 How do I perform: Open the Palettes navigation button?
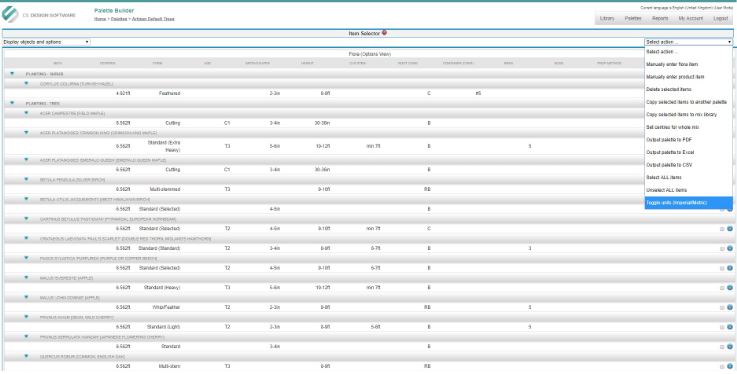(633, 18)
